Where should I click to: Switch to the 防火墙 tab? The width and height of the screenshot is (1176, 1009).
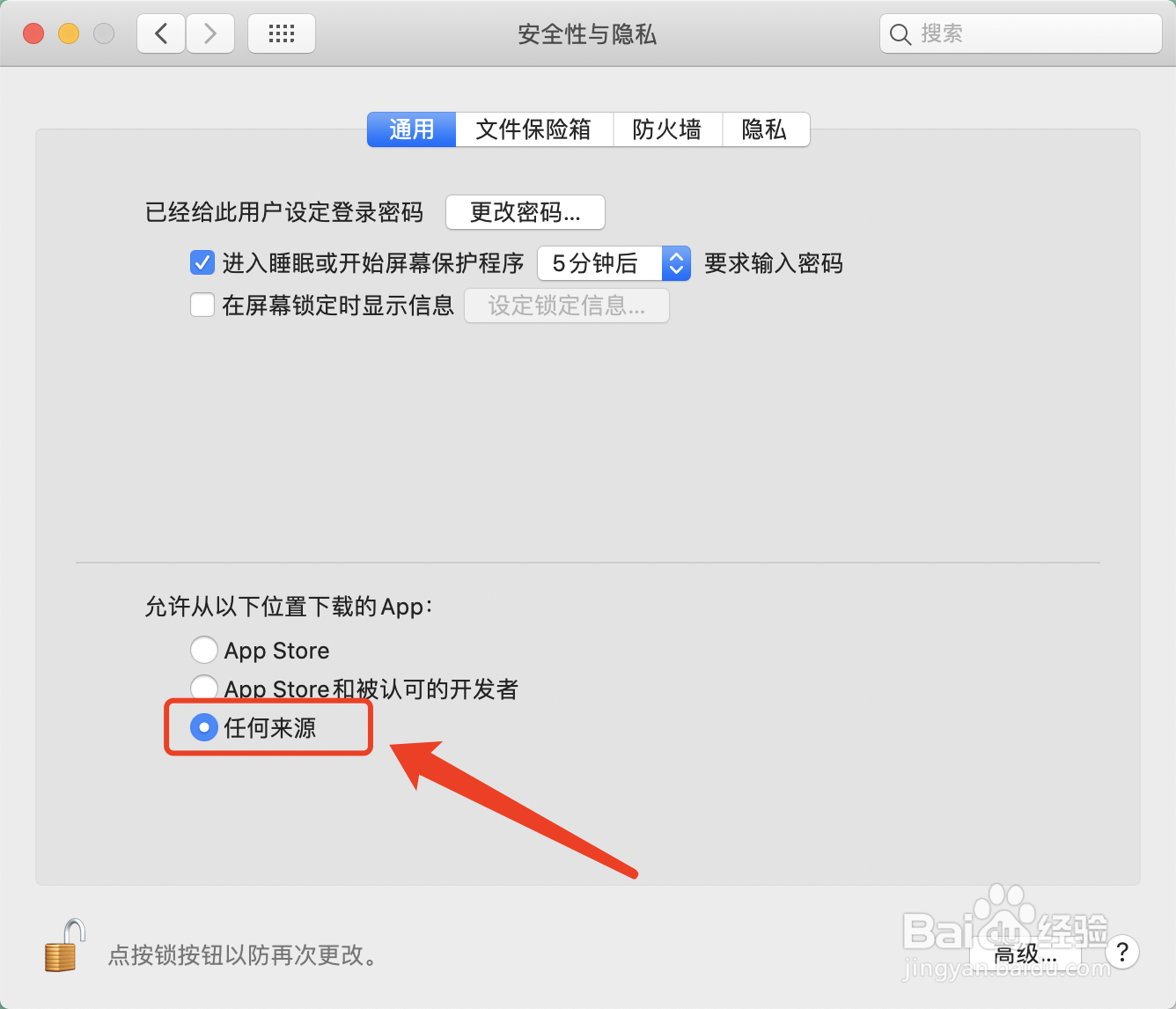[x=667, y=129]
